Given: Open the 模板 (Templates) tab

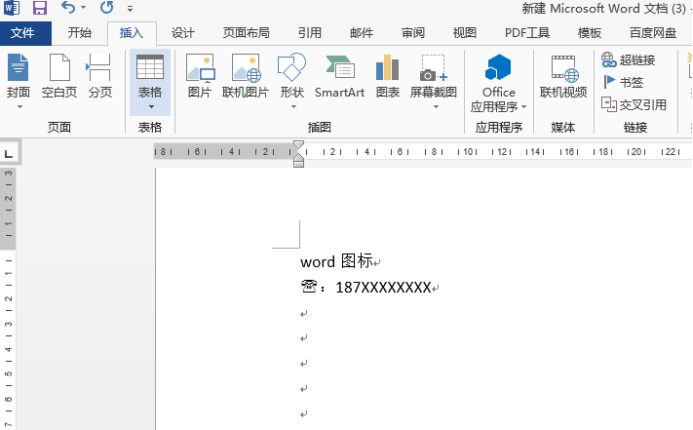Looking at the screenshot, I should (x=589, y=33).
